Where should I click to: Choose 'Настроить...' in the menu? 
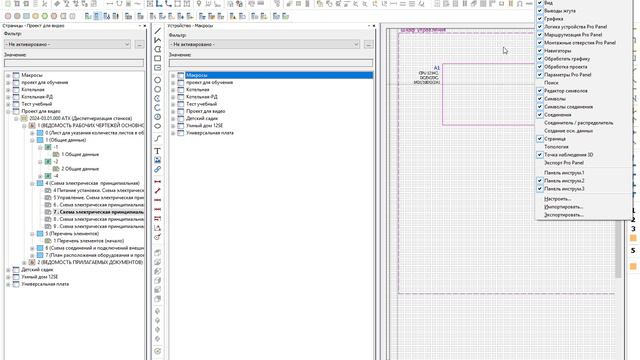(557, 199)
